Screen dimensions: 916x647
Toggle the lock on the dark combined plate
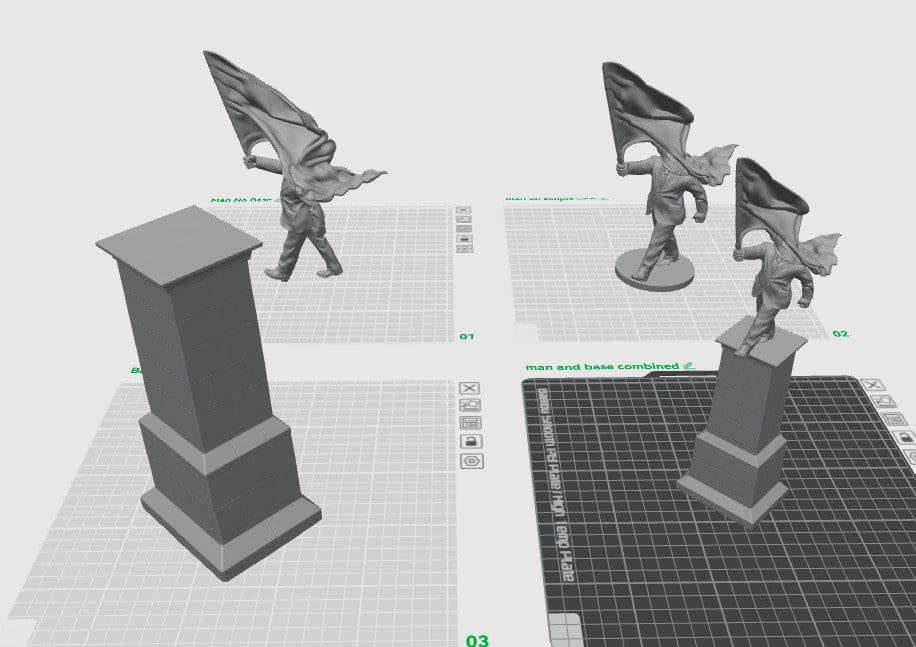coord(905,437)
